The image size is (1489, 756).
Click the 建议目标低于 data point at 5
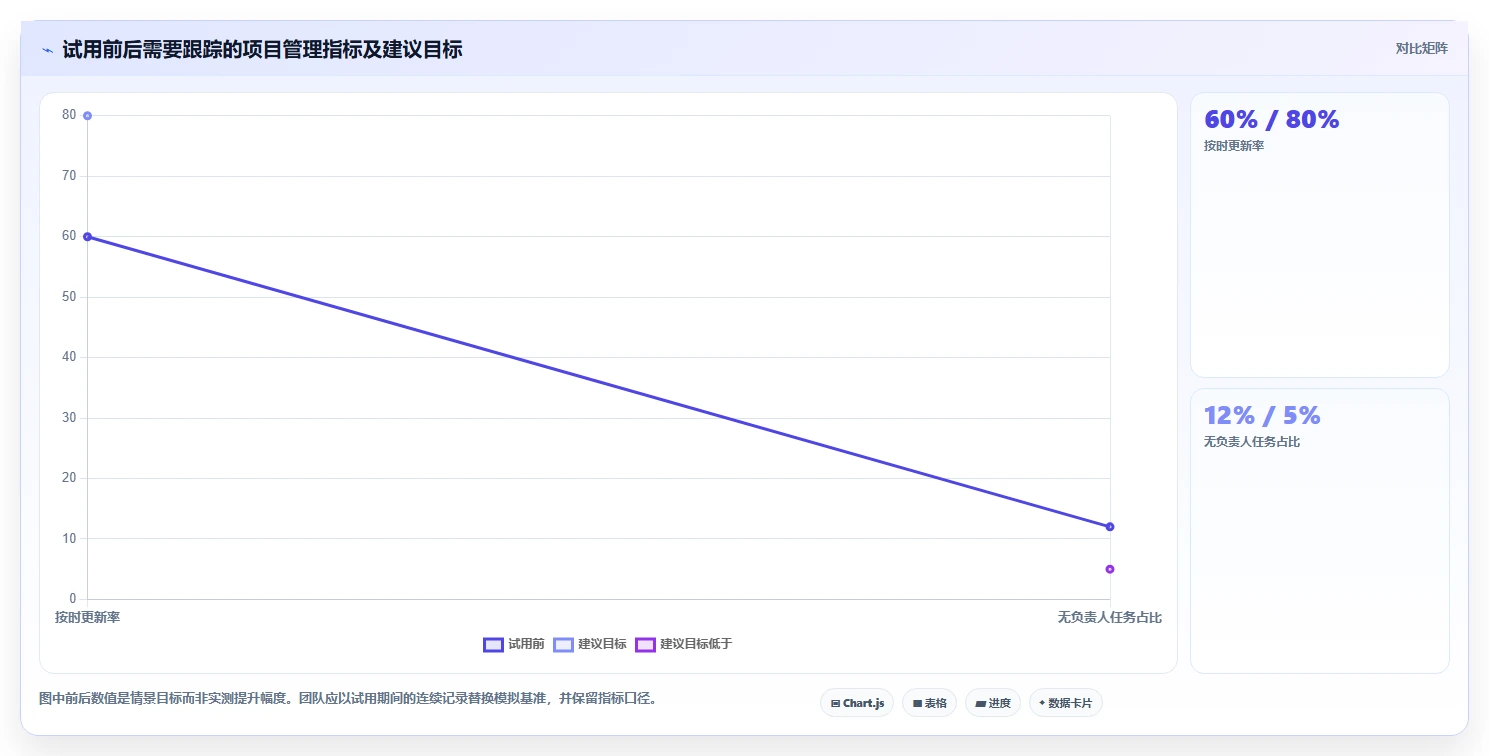click(1110, 569)
